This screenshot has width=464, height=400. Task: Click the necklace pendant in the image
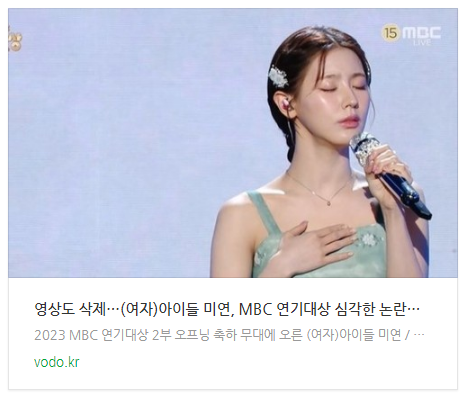click(x=329, y=202)
